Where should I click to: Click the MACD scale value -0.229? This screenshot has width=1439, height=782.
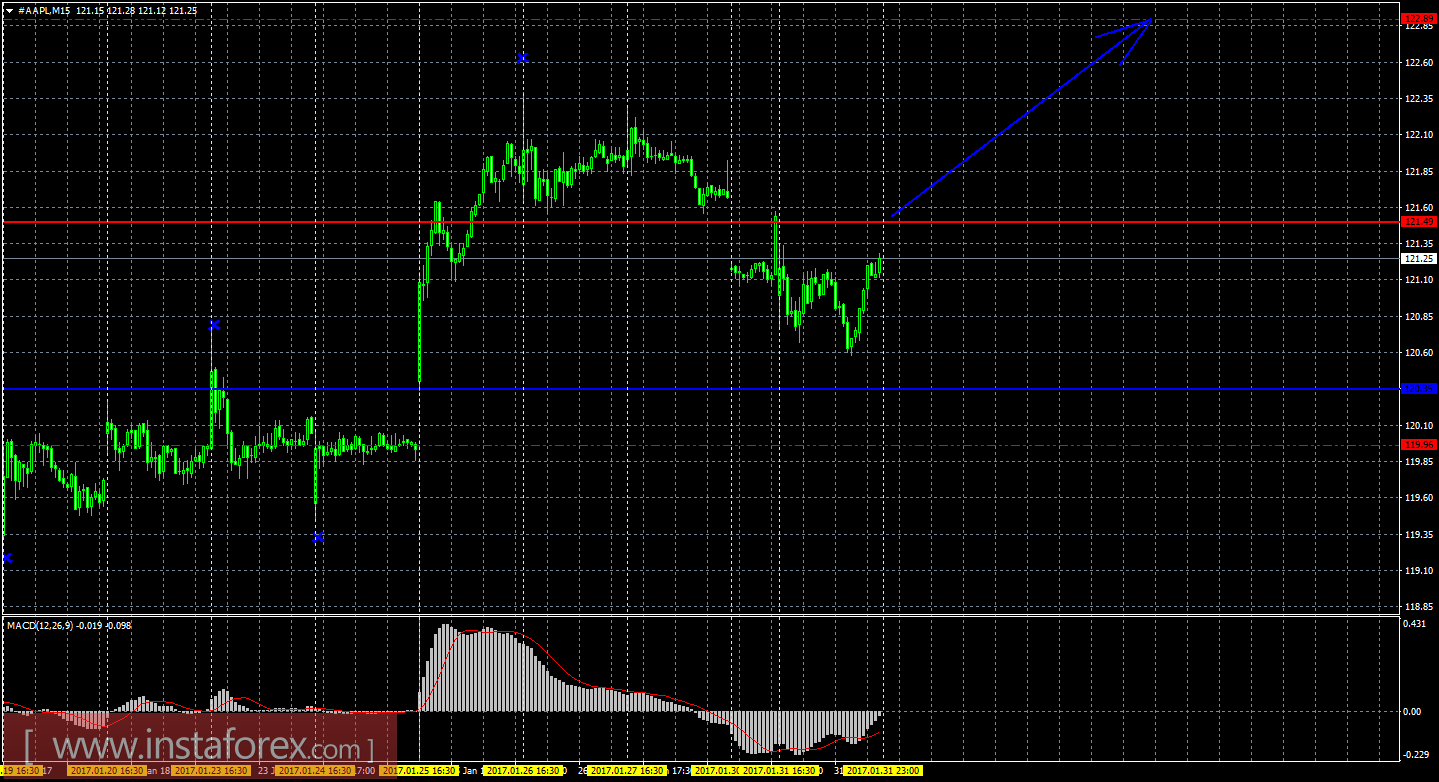pos(1417,755)
